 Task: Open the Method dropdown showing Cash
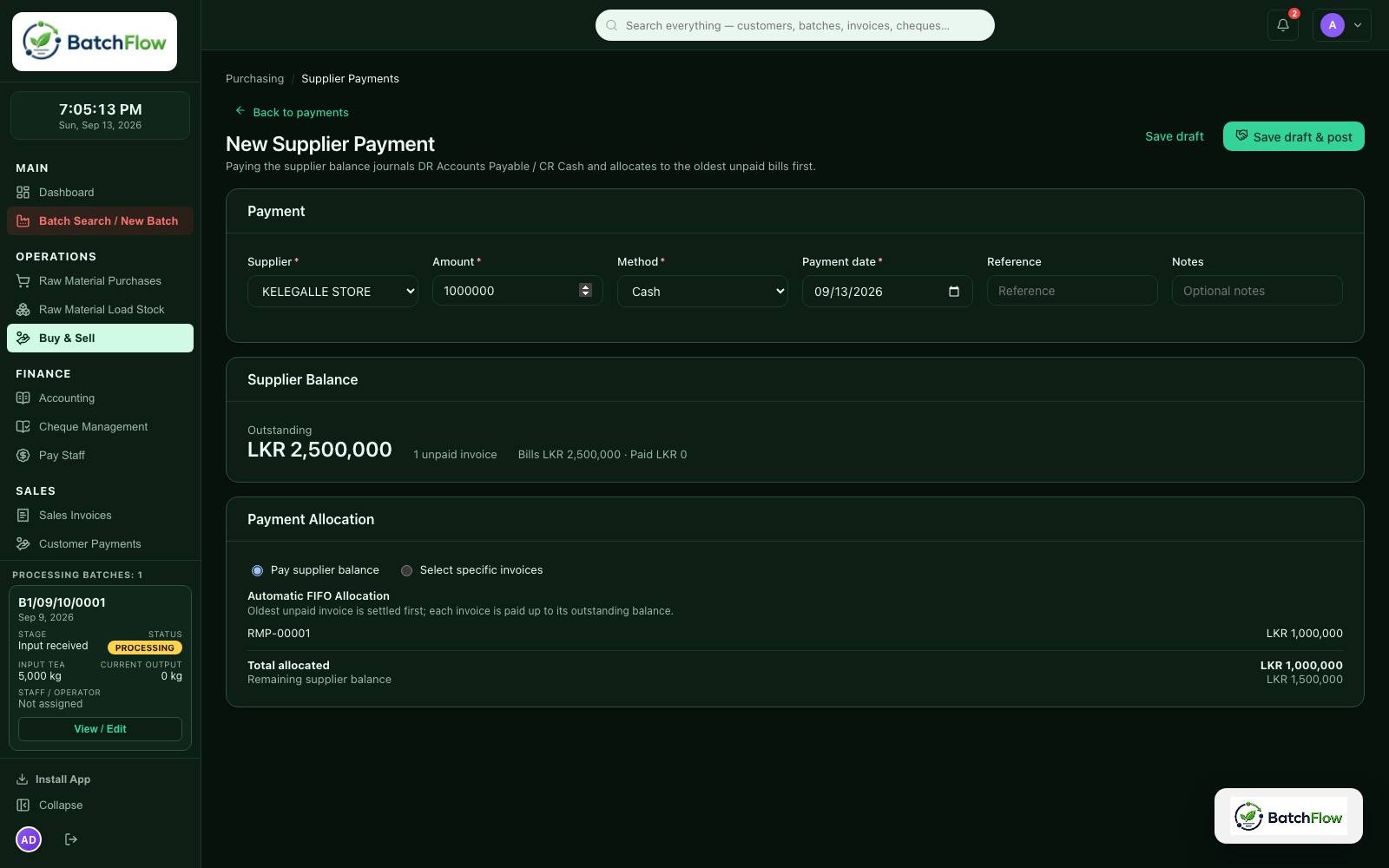click(702, 292)
